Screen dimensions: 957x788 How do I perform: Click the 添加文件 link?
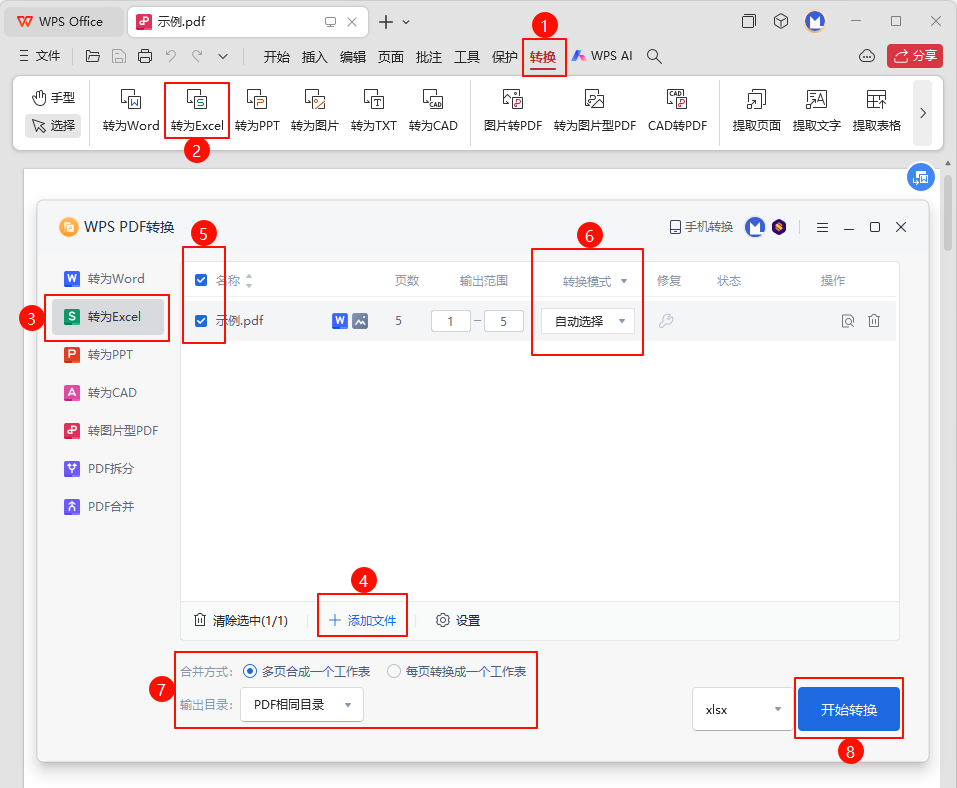click(363, 620)
